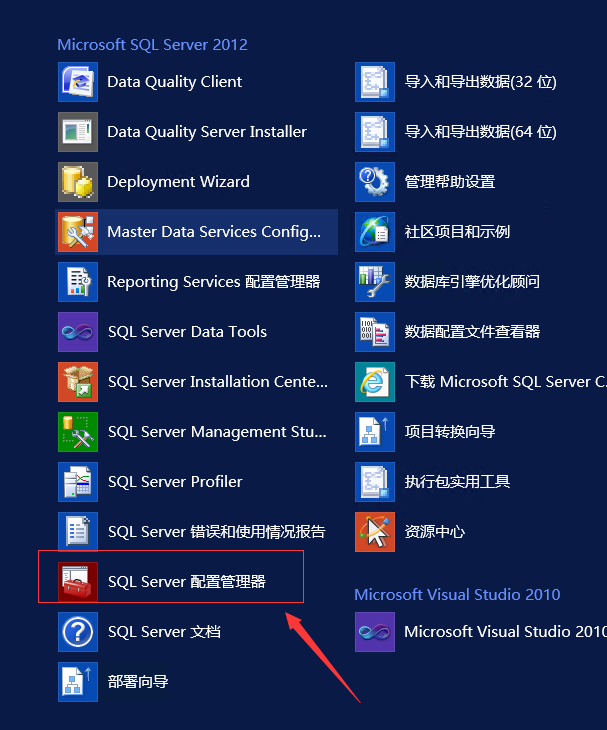The image size is (607, 730).
Task: Open the Deployment Wizard icon
Action: click(78, 182)
